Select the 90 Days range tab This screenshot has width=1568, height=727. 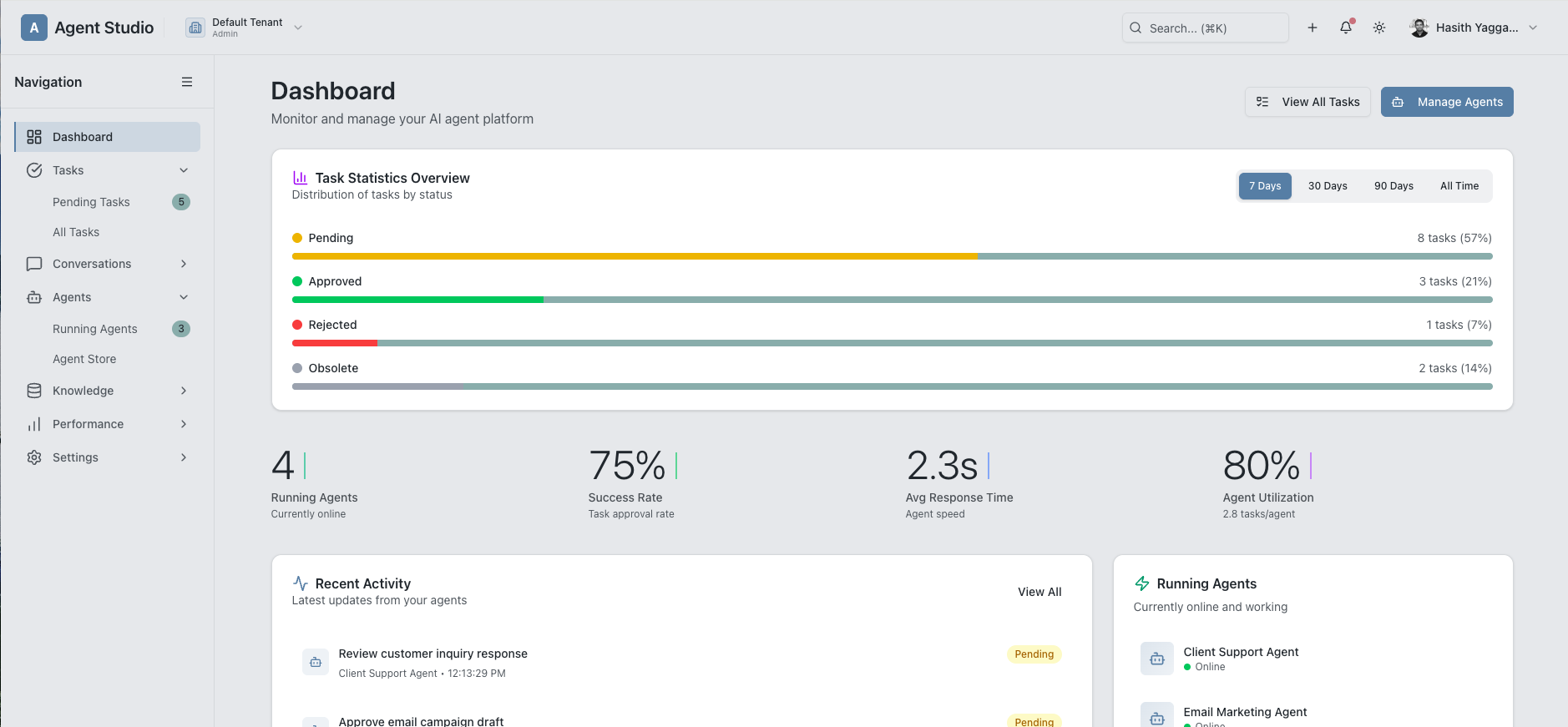pos(1393,186)
